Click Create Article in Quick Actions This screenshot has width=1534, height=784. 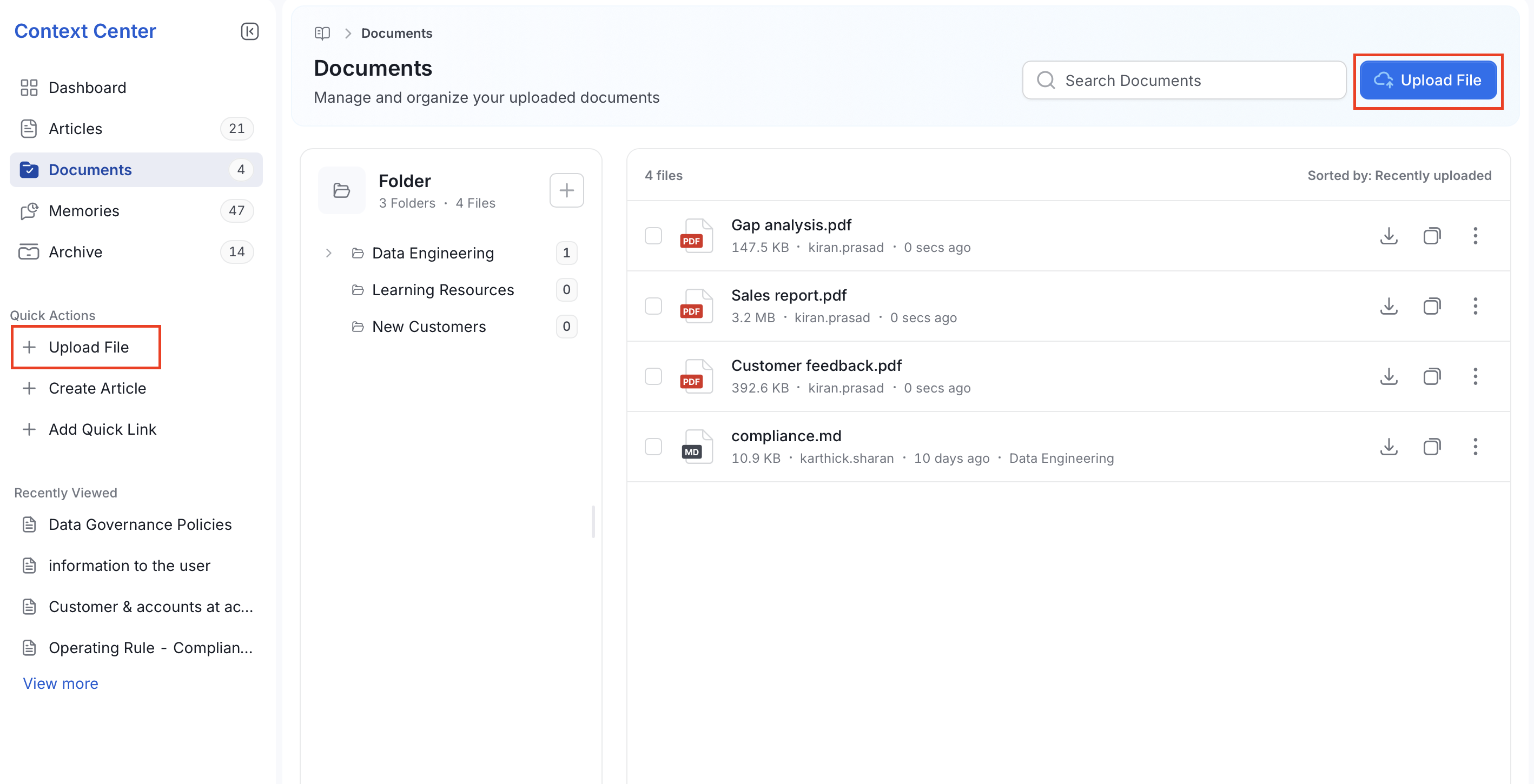click(x=84, y=388)
